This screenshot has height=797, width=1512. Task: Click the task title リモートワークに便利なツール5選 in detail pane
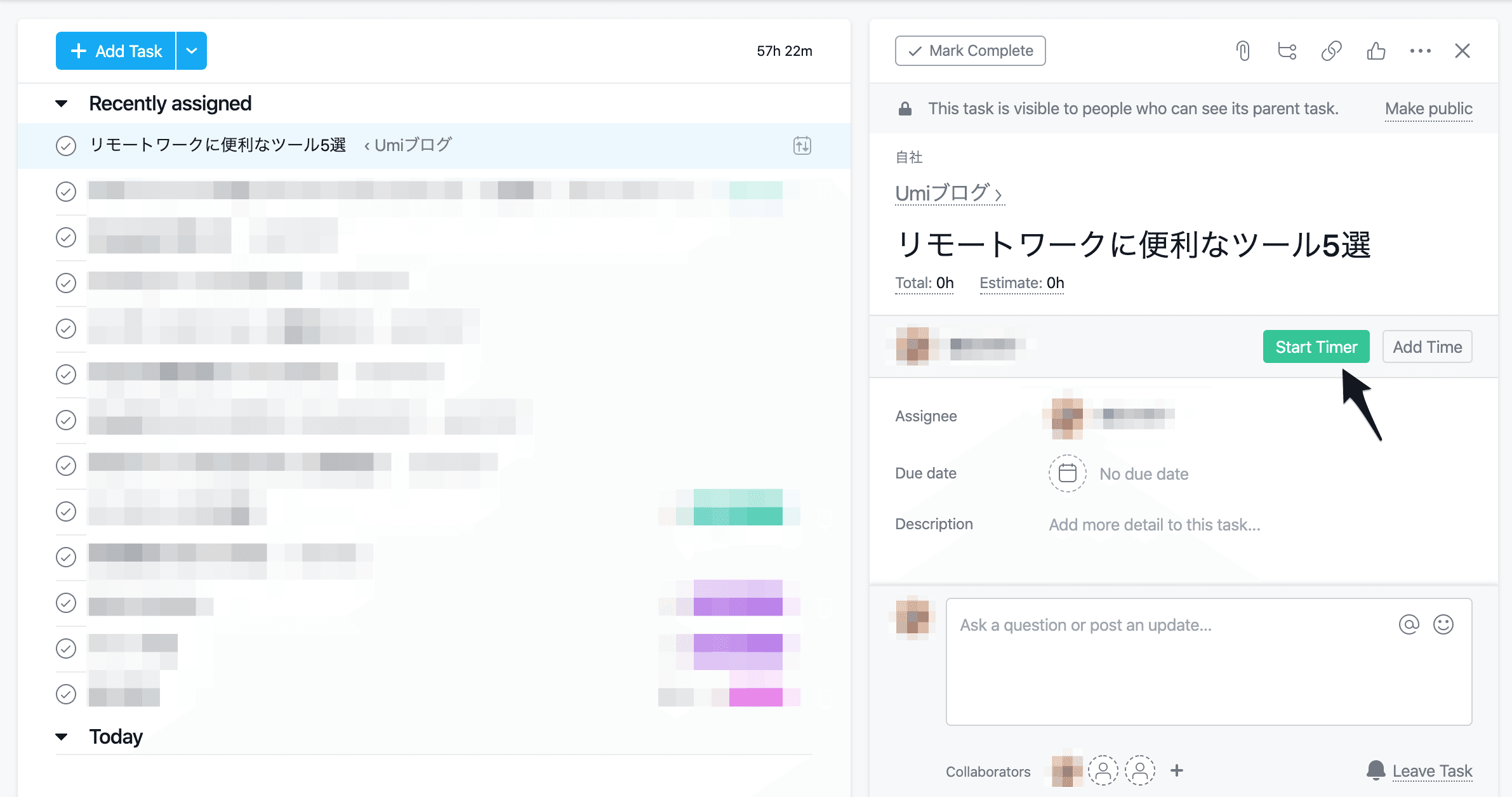[1134, 245]
